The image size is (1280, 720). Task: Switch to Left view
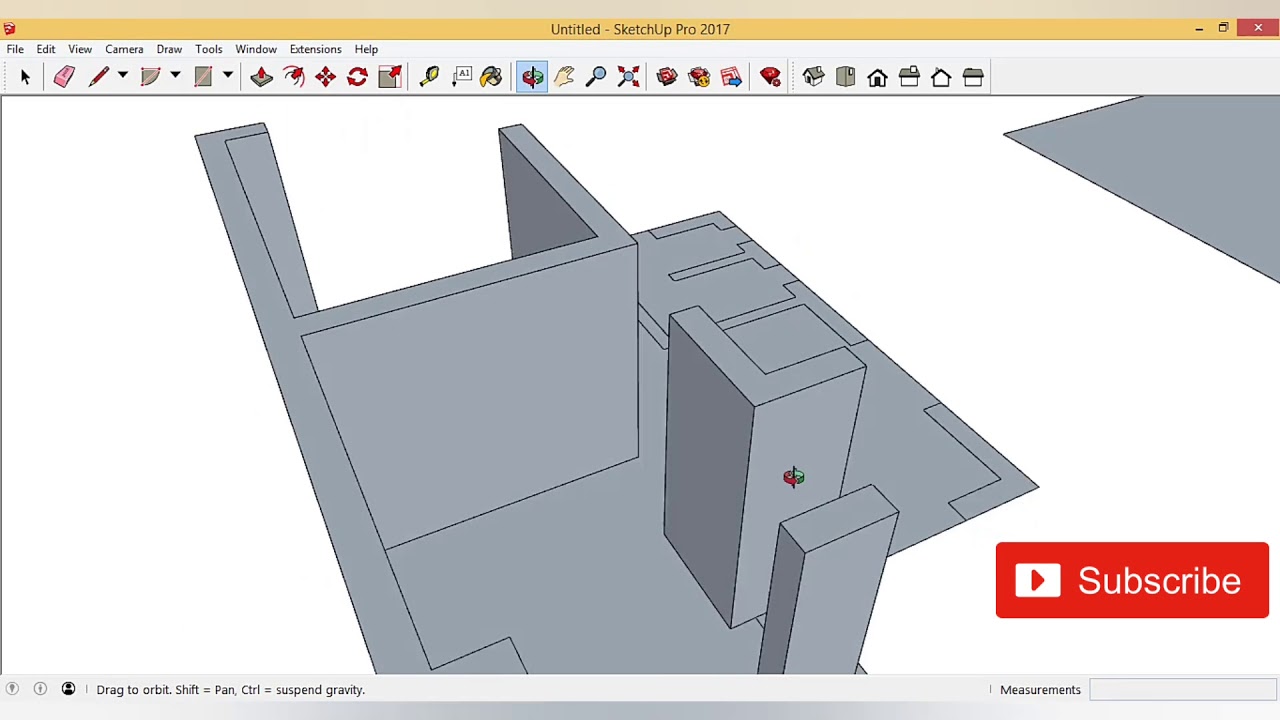pyautogui.click(x=973, y=77)
